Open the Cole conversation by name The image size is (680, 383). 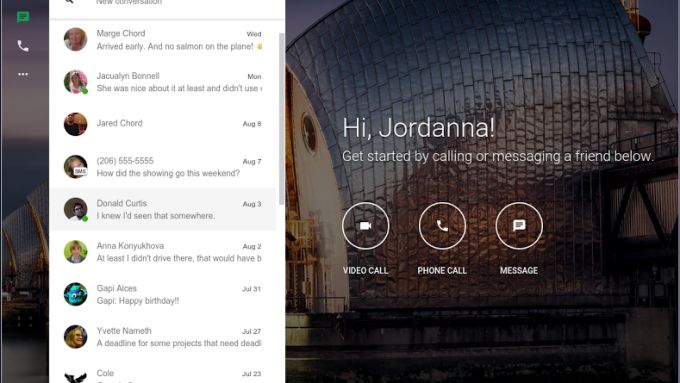105,373
